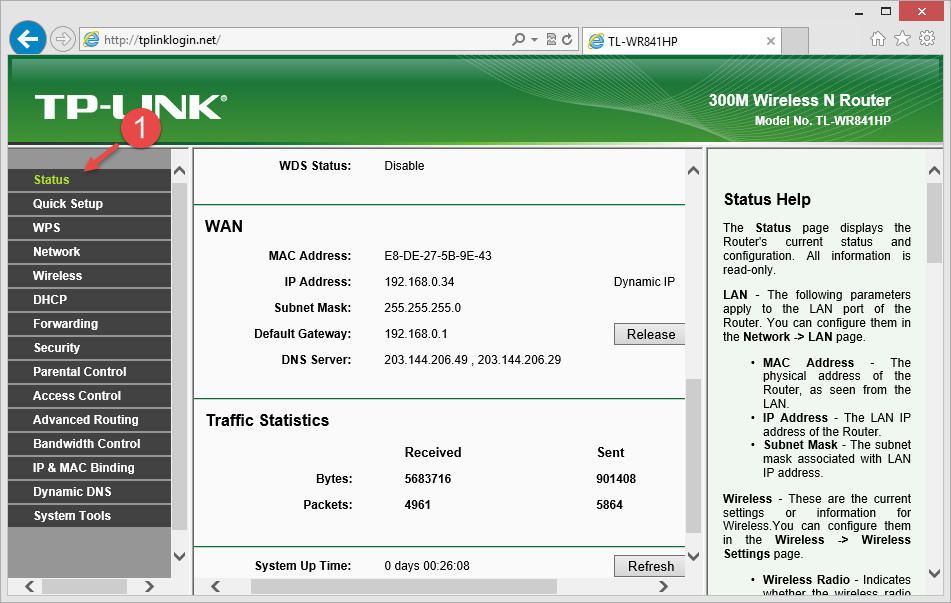Screen dimensions: 951x603
Task: Click Status Help panel scroll-up arrow
Action: tap(935, 171)
